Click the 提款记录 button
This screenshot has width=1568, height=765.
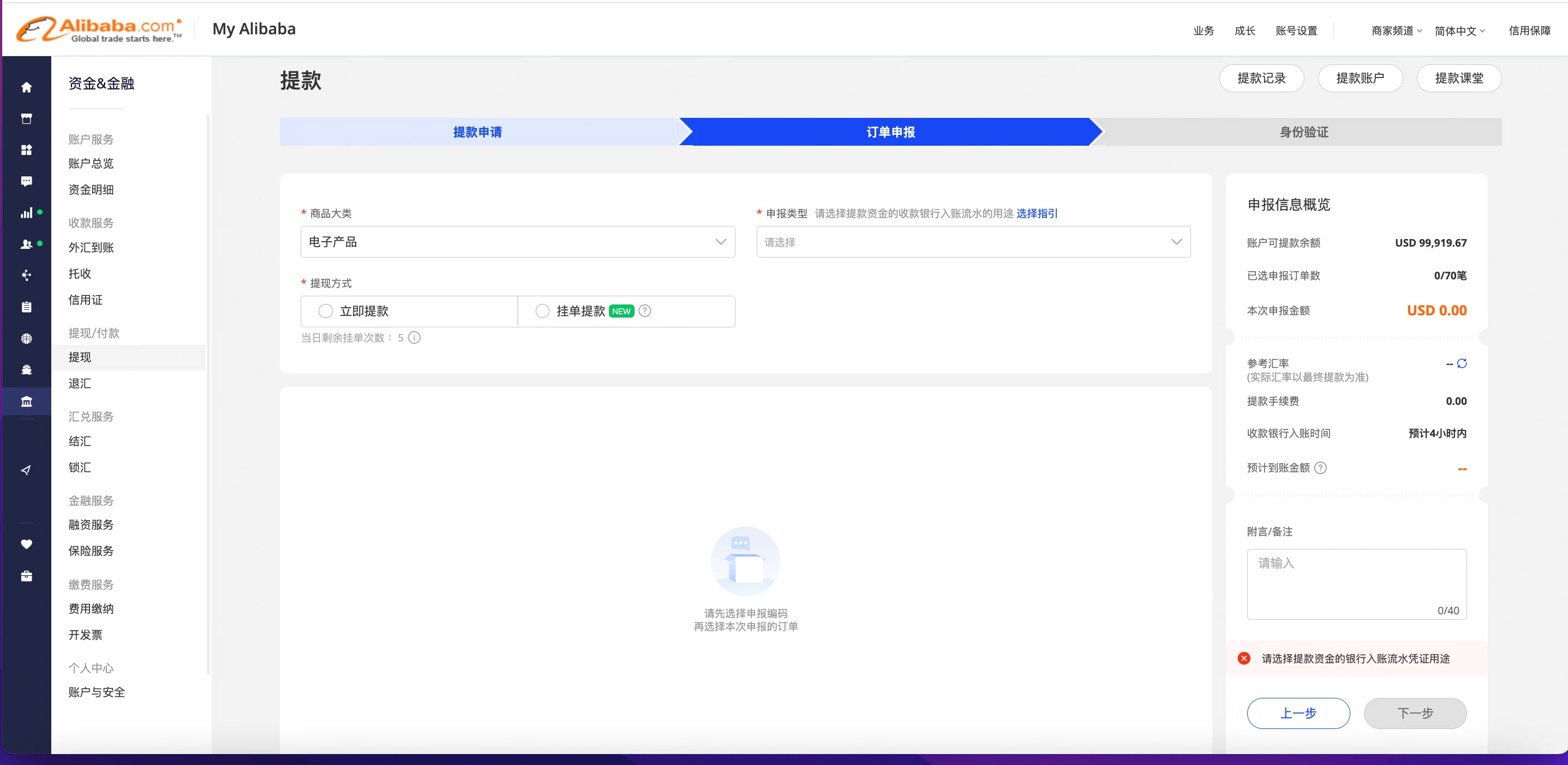pos(1261,79)
